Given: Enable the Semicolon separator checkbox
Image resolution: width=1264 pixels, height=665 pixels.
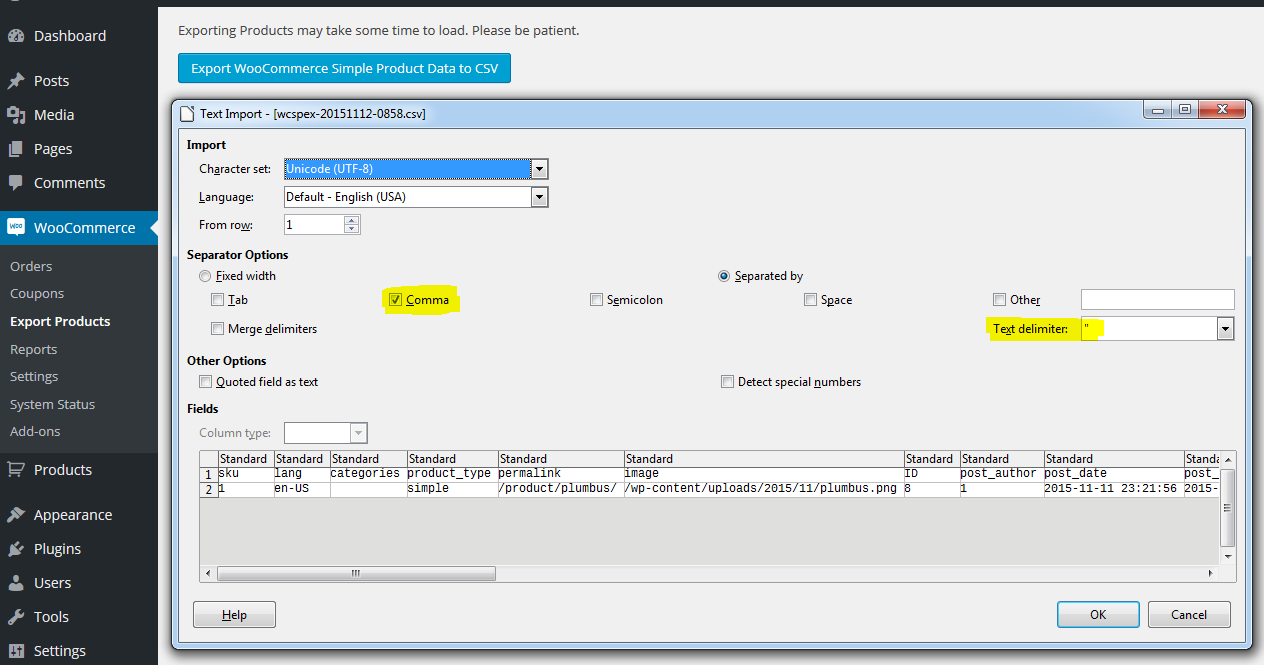Looking at the screenshot, I should coord(597,300).
